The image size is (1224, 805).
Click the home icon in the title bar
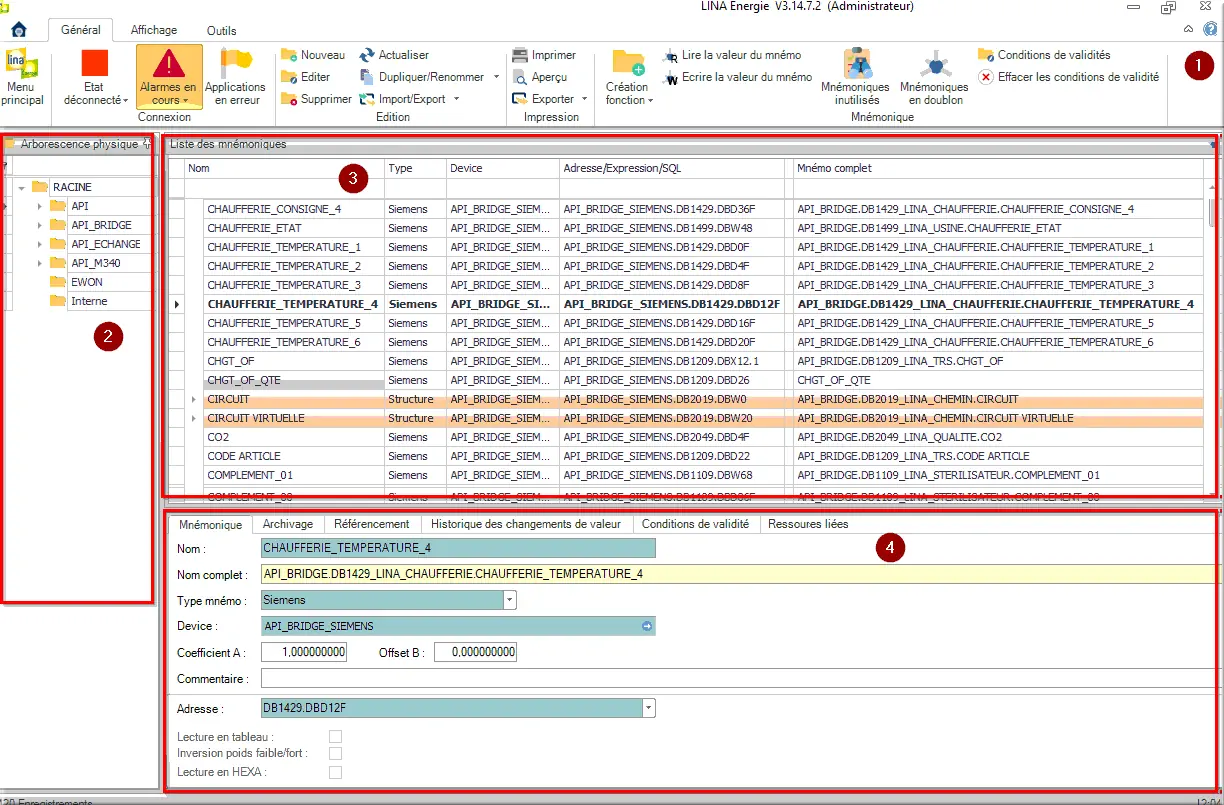(x=18, y=29)
